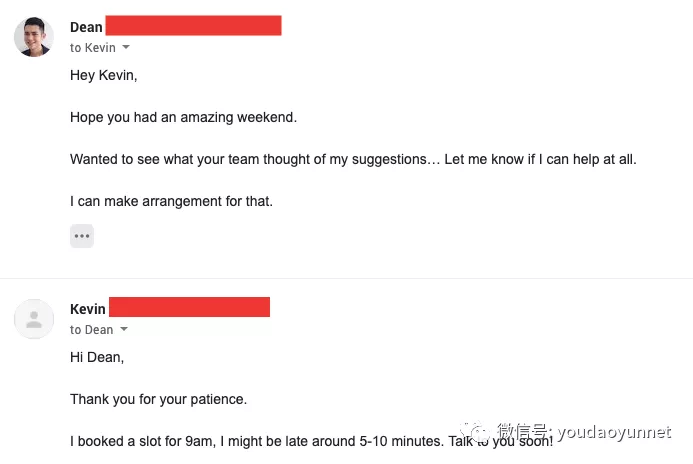Screen dimensions: 693x464
Task: Click red redacted bar beside Dean
Action: click(x=193, y=26)
